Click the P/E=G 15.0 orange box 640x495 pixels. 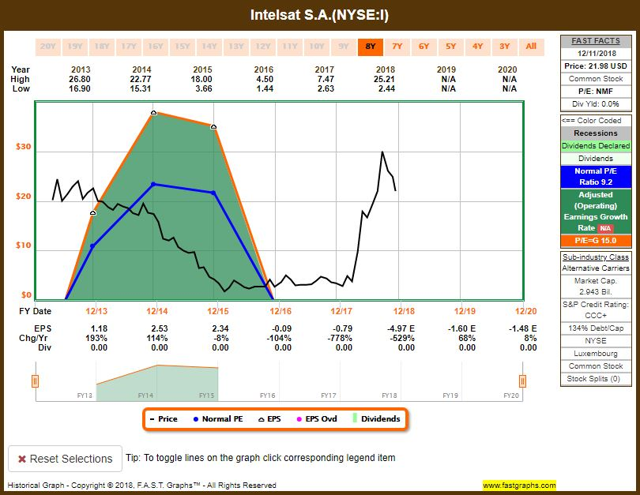tap(596, 241)
